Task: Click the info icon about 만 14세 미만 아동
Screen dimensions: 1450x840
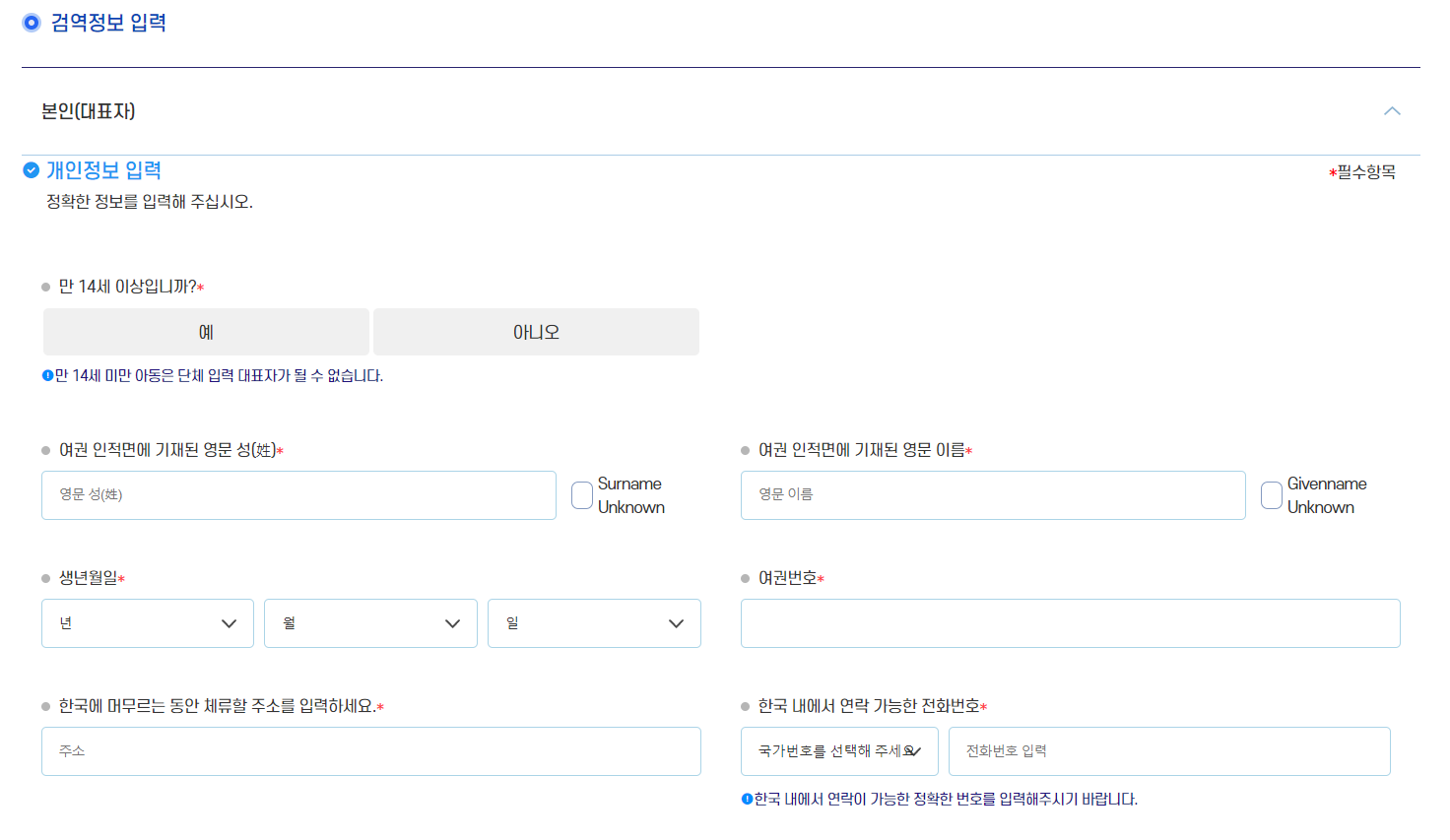Action: pyautogui.click(x=45, y=376)
